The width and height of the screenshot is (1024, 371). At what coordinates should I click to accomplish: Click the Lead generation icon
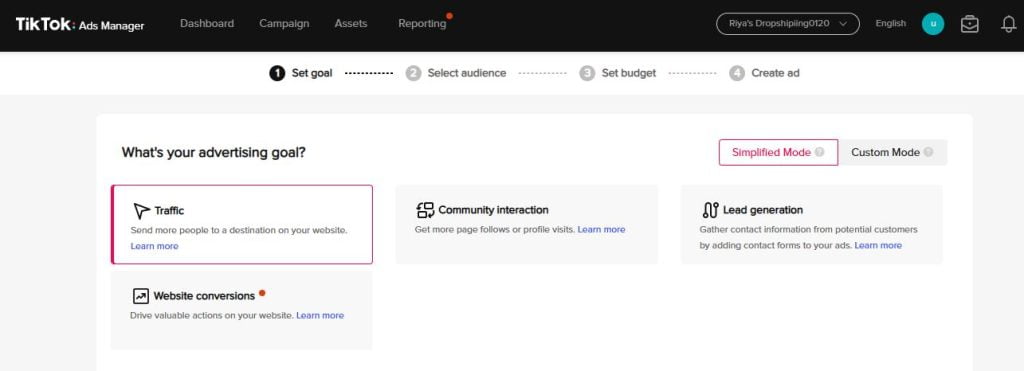710,210
